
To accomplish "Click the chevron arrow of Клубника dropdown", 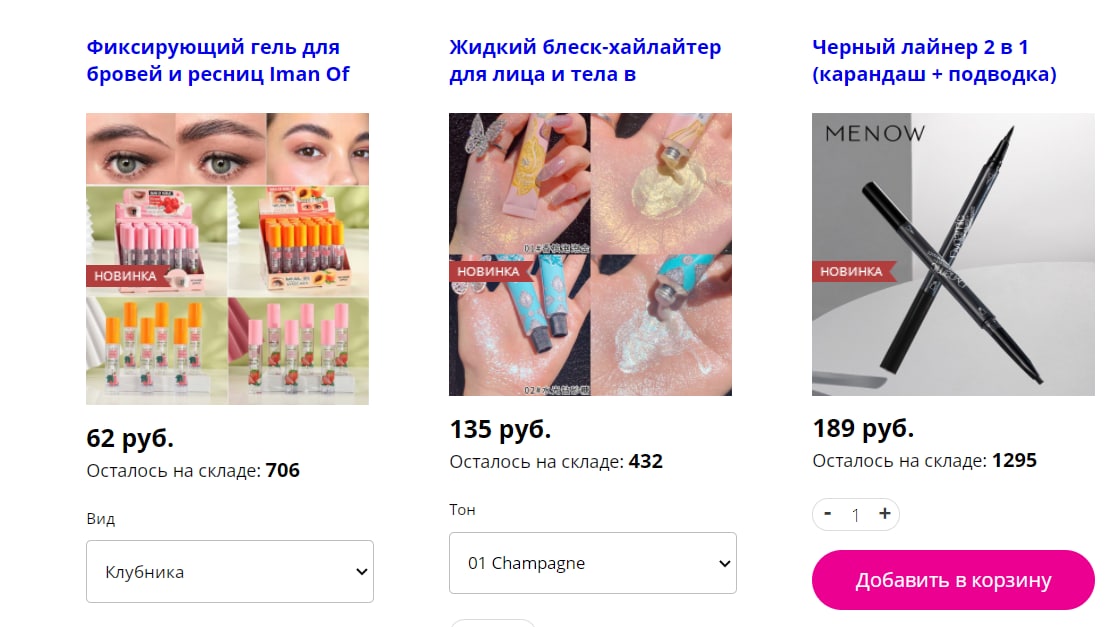I will [361, 572].
